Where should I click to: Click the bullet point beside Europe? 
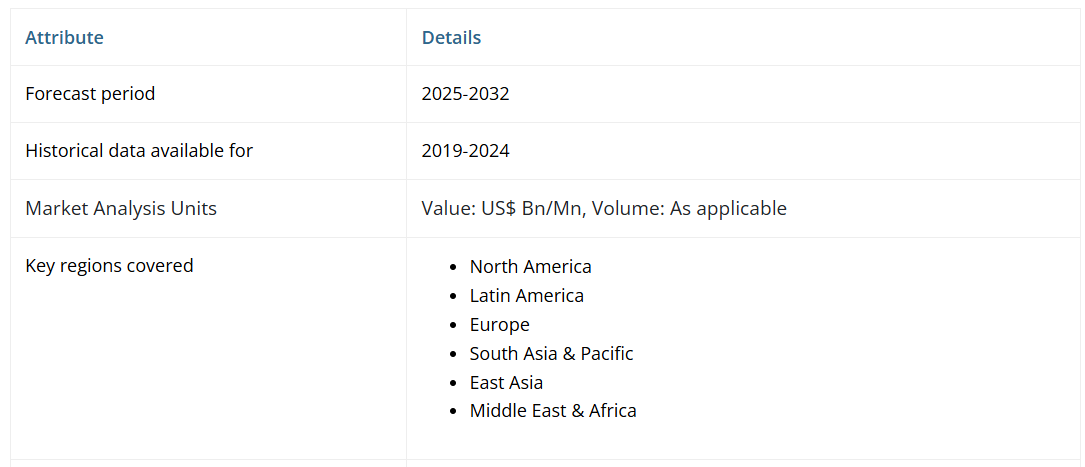(x=454, y=326)
